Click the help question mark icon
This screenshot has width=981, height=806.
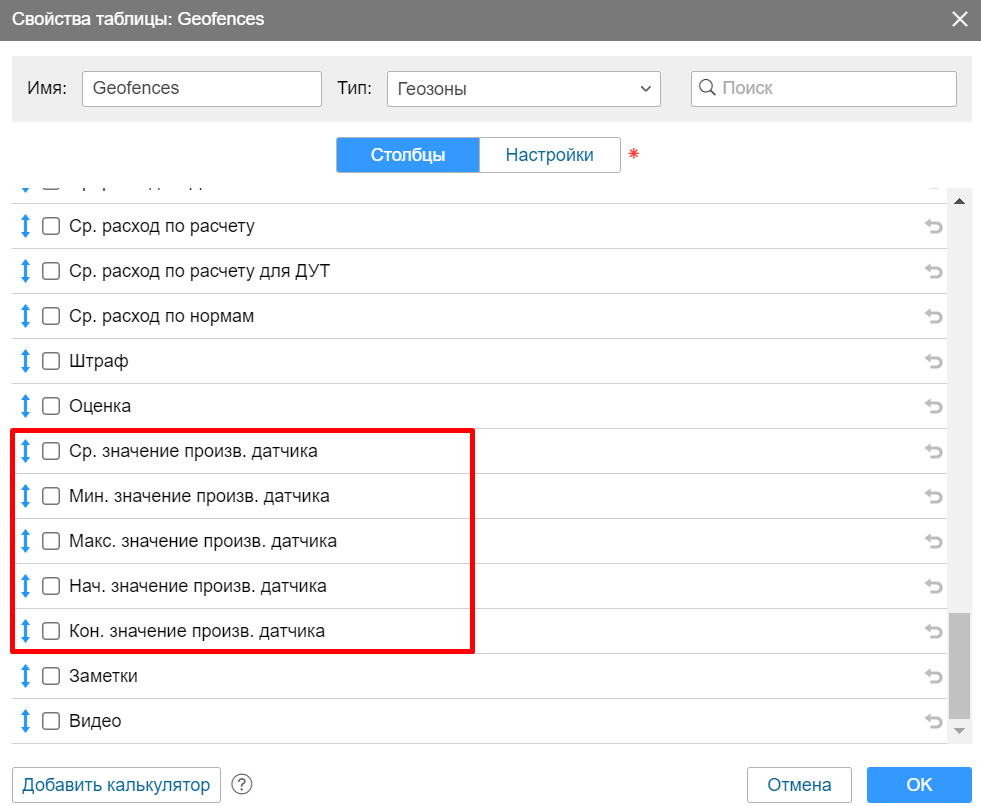241,785
